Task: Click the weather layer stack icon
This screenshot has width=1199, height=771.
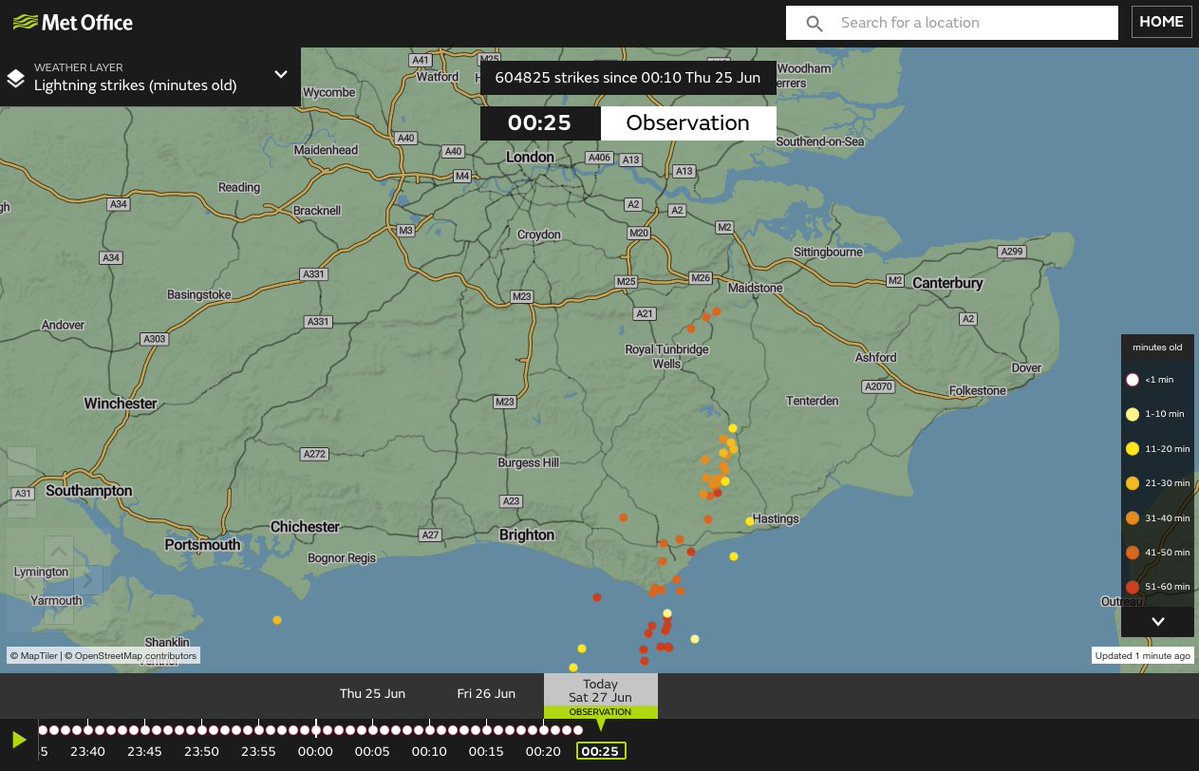Action: [x=16, y=78]
